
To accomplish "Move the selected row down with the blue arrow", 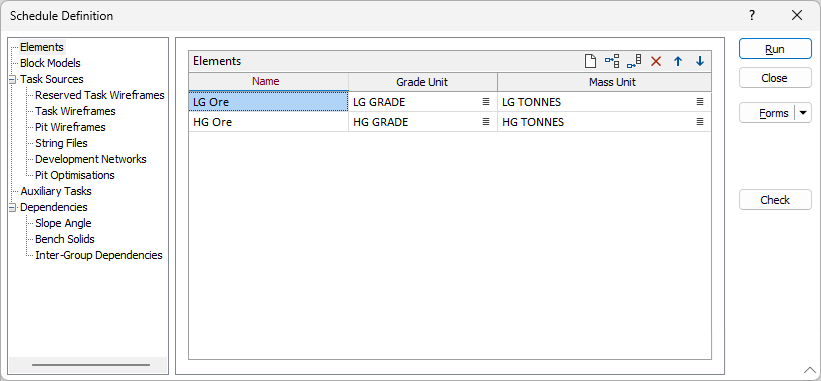I will [700, 61].
